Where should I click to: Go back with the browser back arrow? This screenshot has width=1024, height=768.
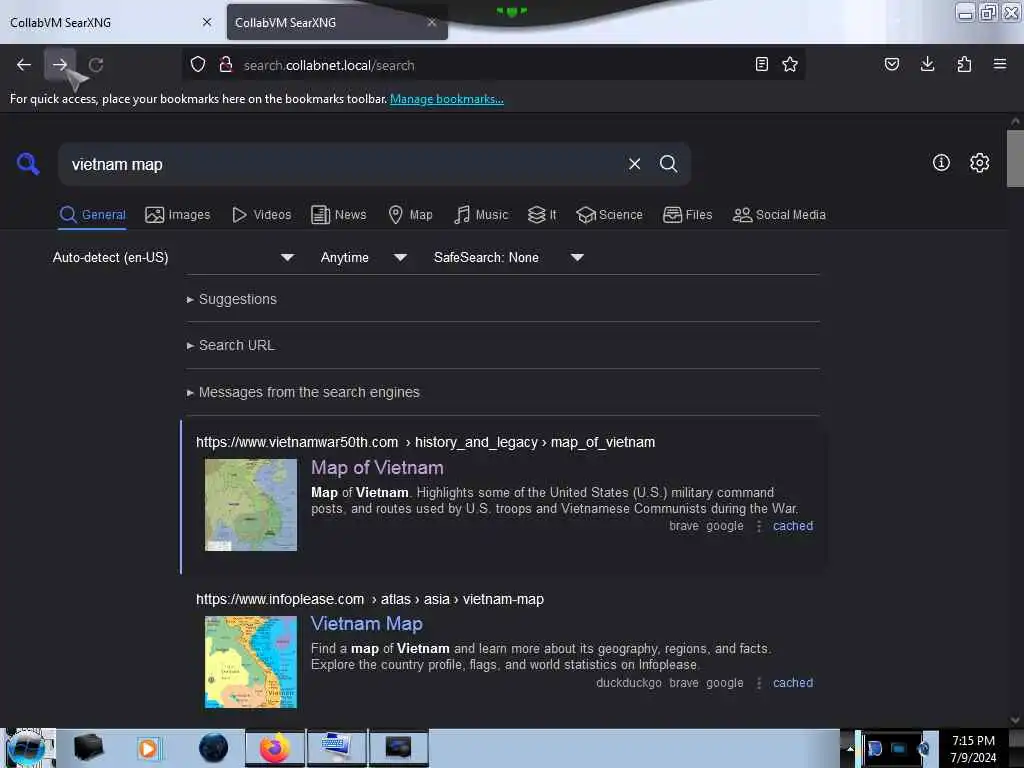(24, 65)
